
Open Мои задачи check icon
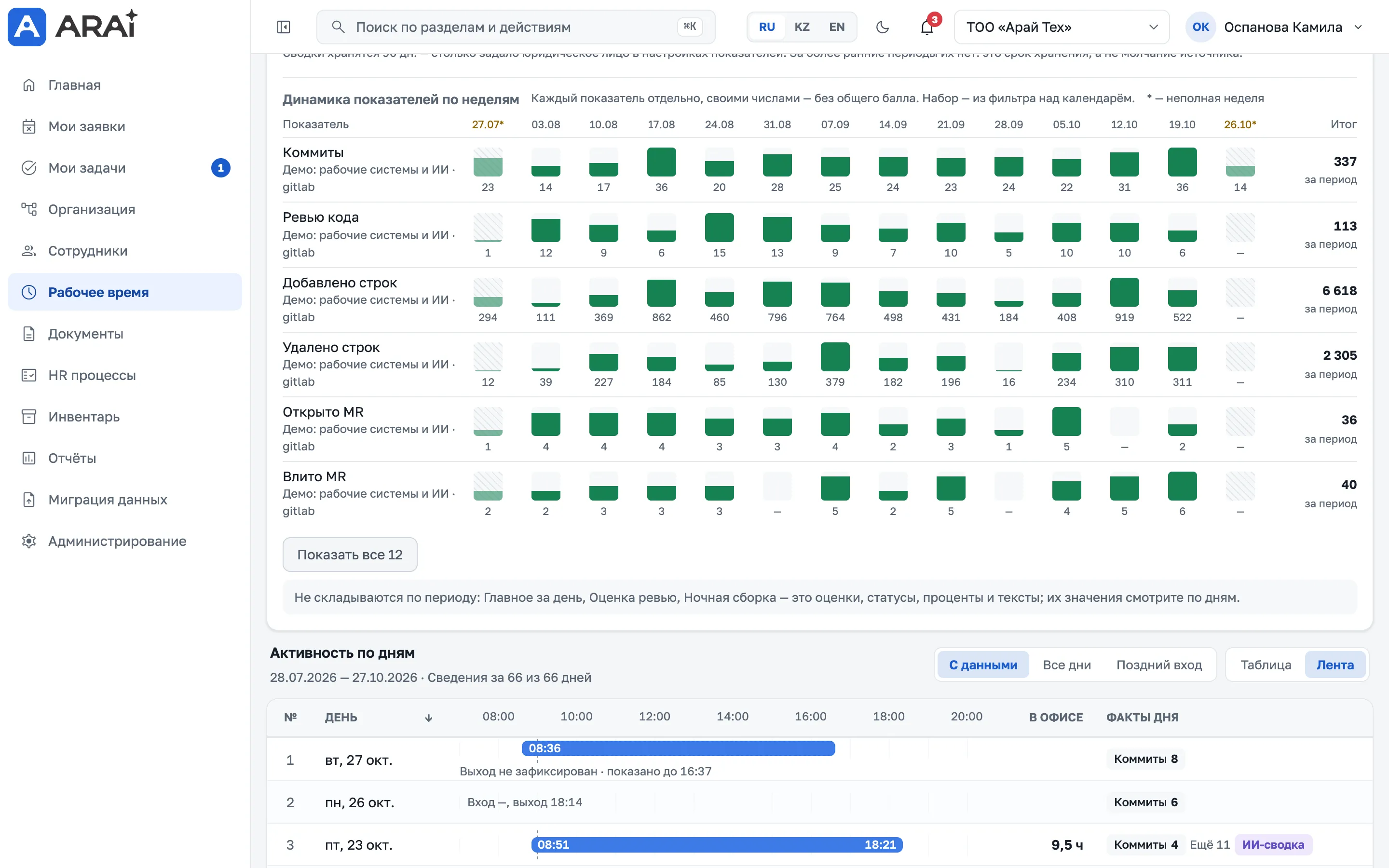tap(29, 168)
